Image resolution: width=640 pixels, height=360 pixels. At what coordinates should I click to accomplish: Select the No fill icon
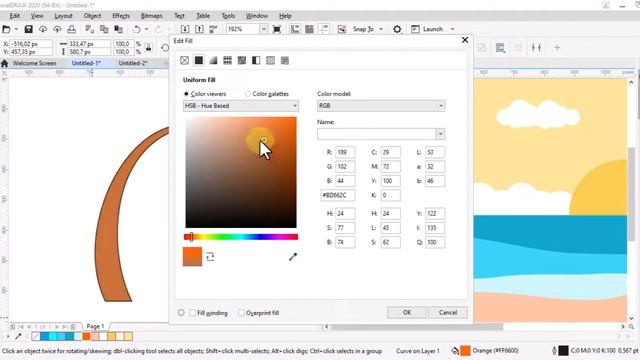184,60
